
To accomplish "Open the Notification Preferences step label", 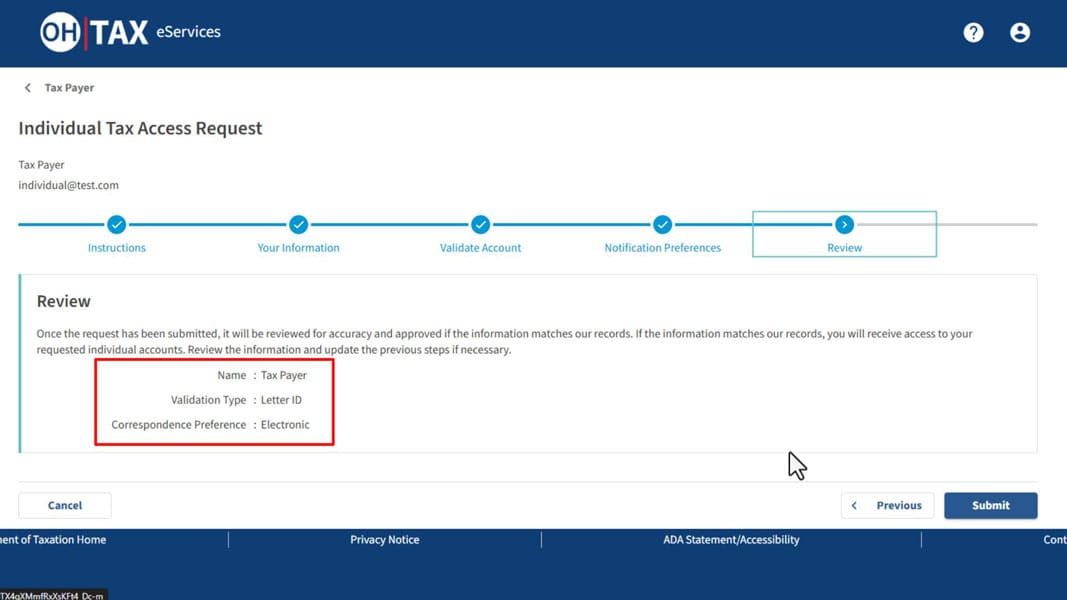I will [662, 248].
